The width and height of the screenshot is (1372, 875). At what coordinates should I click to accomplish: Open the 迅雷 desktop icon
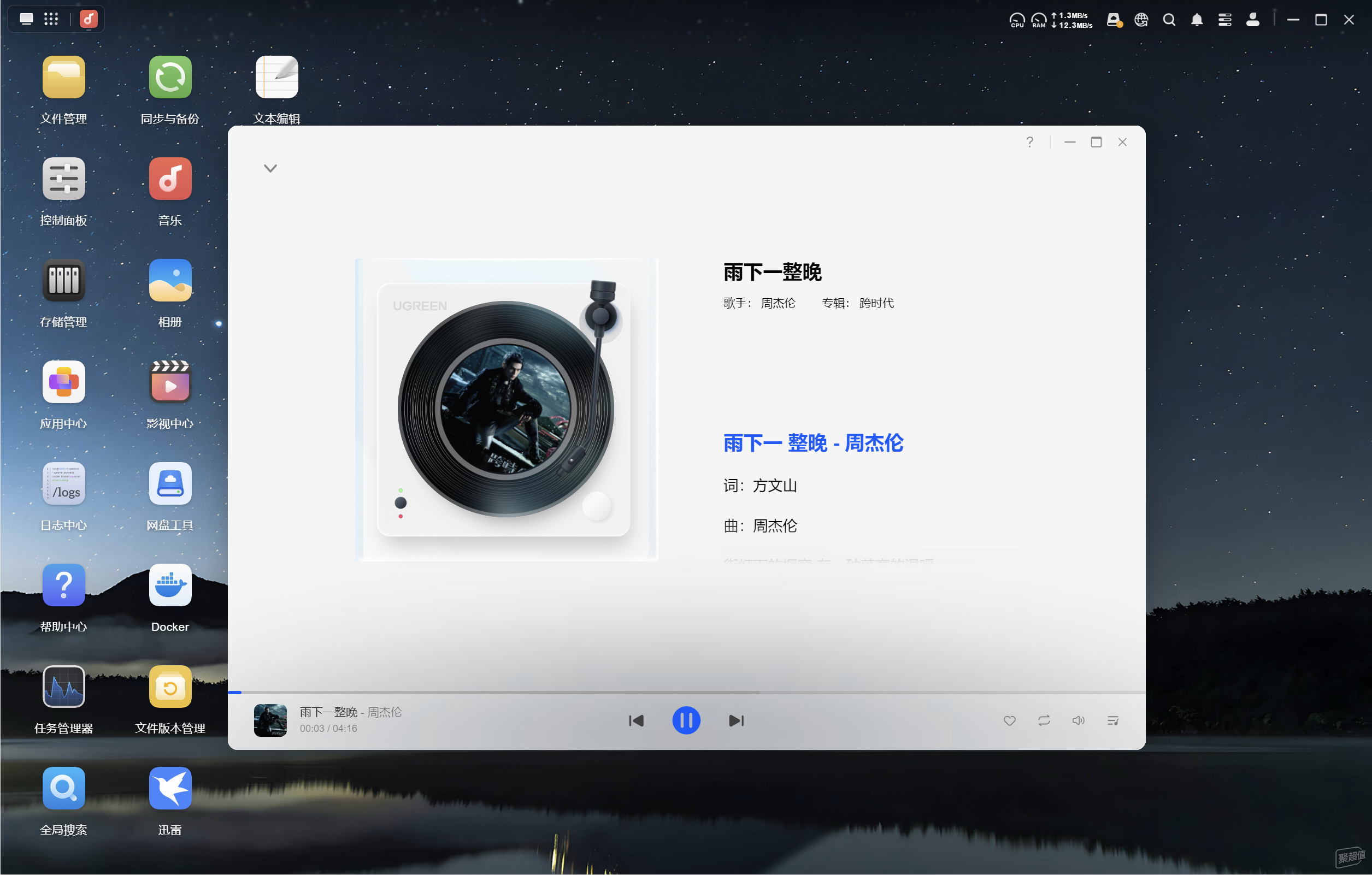tap(170, 788)
